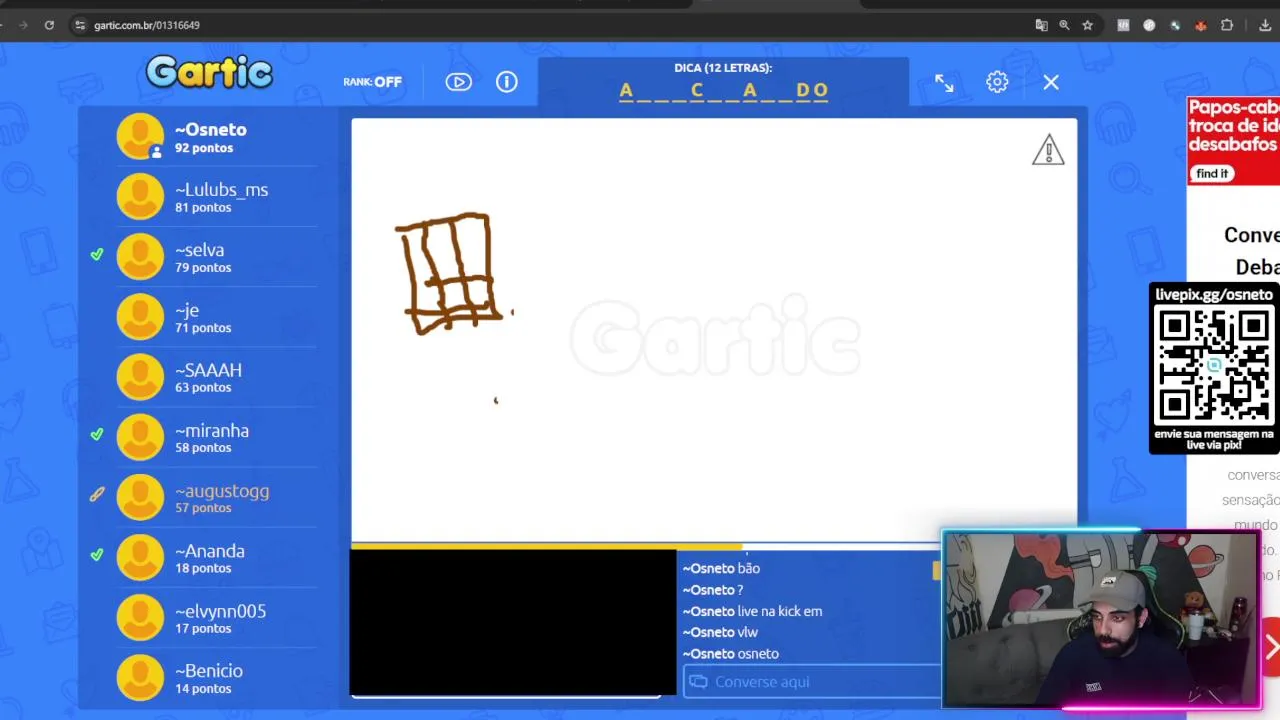The image size is (1280, 720).
Task: Click the round time progress bar
Action: 645,547
